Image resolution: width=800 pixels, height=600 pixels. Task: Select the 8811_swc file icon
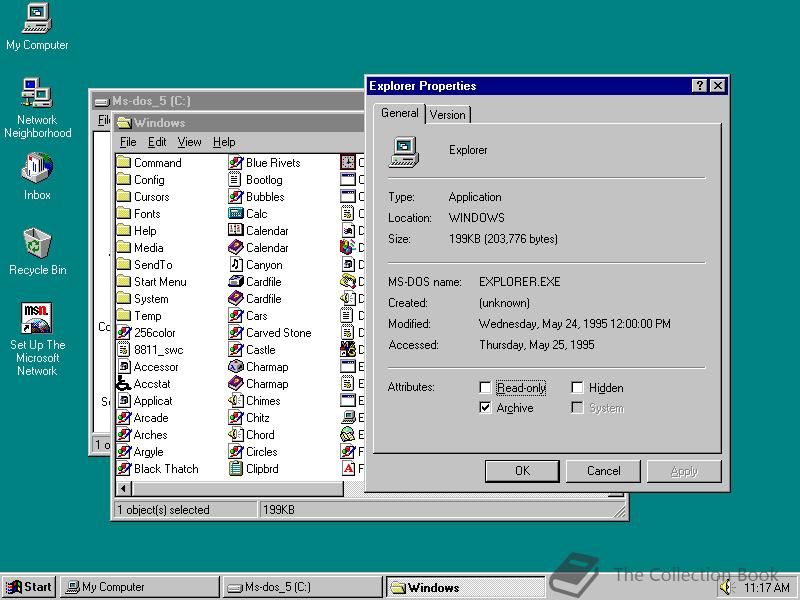123,349
